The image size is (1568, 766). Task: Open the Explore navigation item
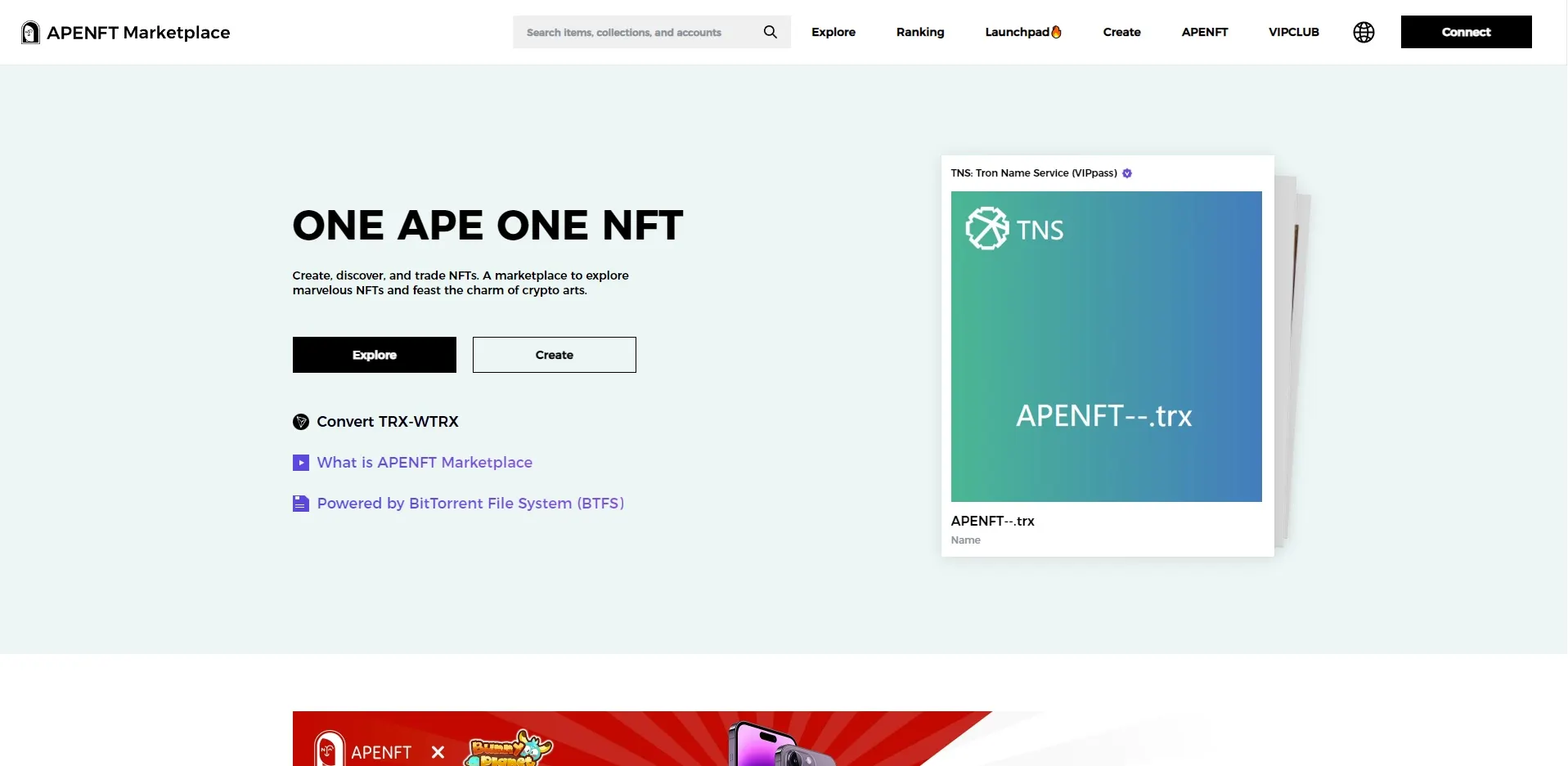point(833,32)
